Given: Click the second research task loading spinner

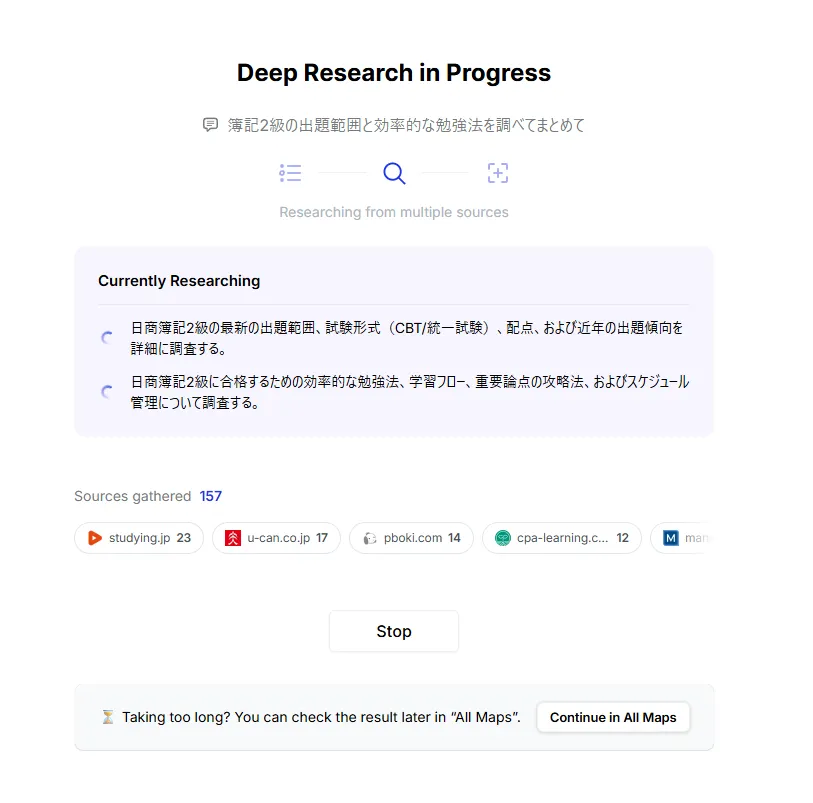Looking at the screenshot, I should 108,392.
